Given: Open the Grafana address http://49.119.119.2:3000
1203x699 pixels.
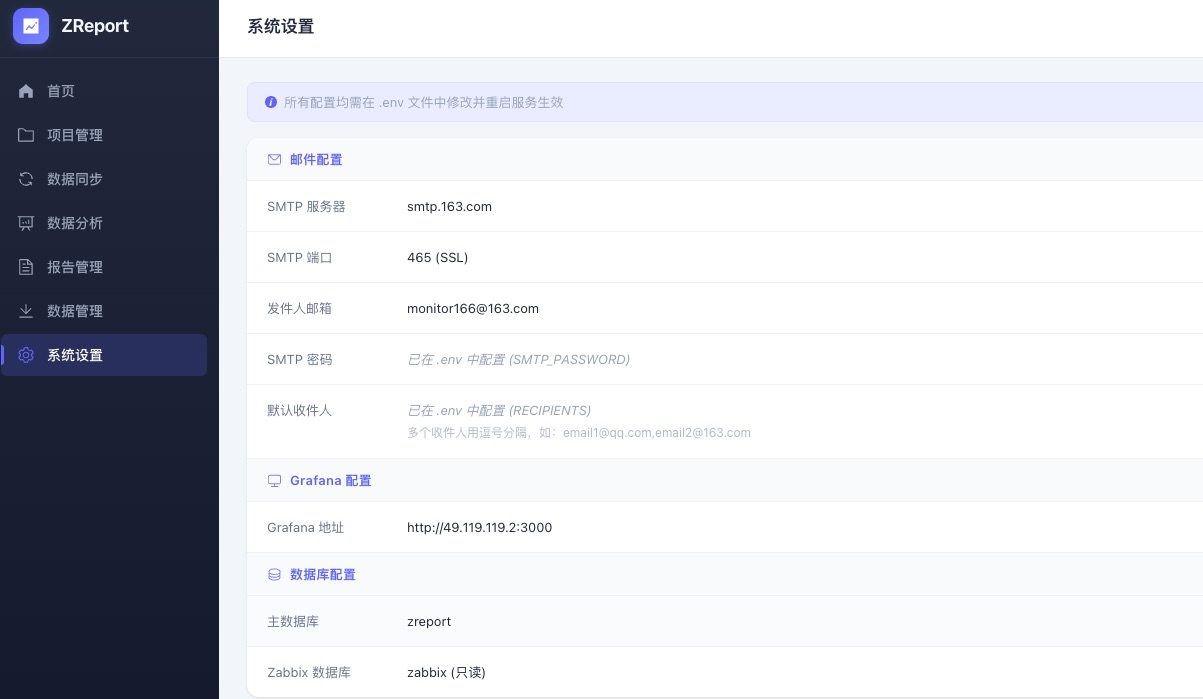Looking at the screenshot, I should tap(480, 528).
